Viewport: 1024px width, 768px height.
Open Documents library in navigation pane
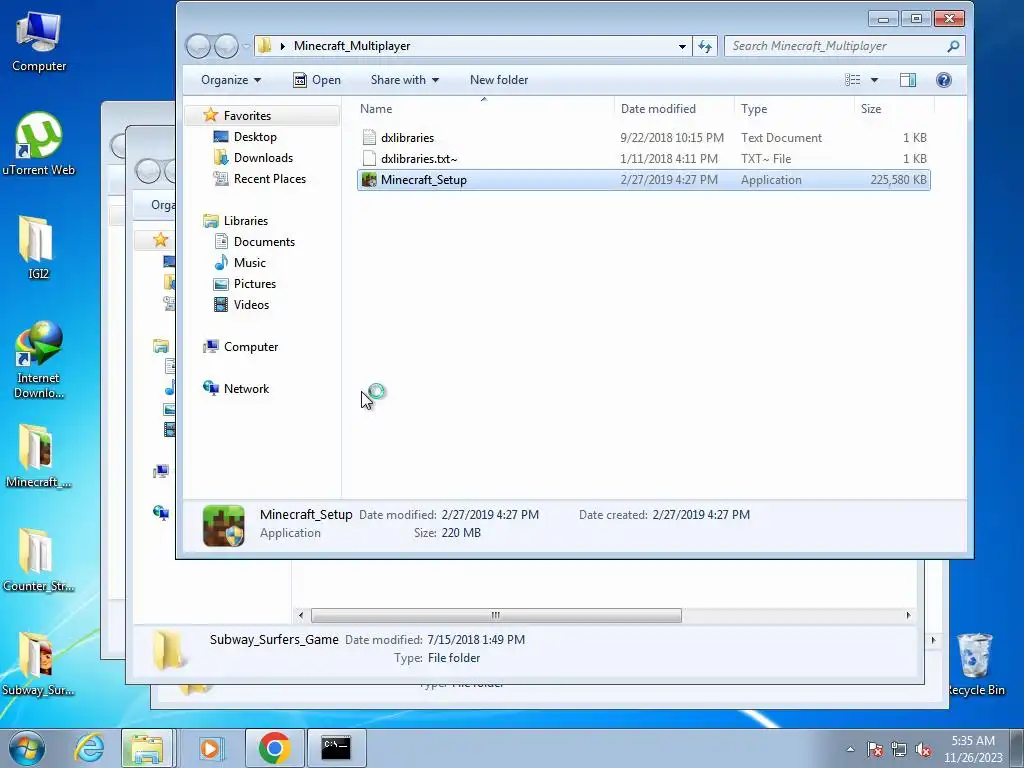(264, 242)
